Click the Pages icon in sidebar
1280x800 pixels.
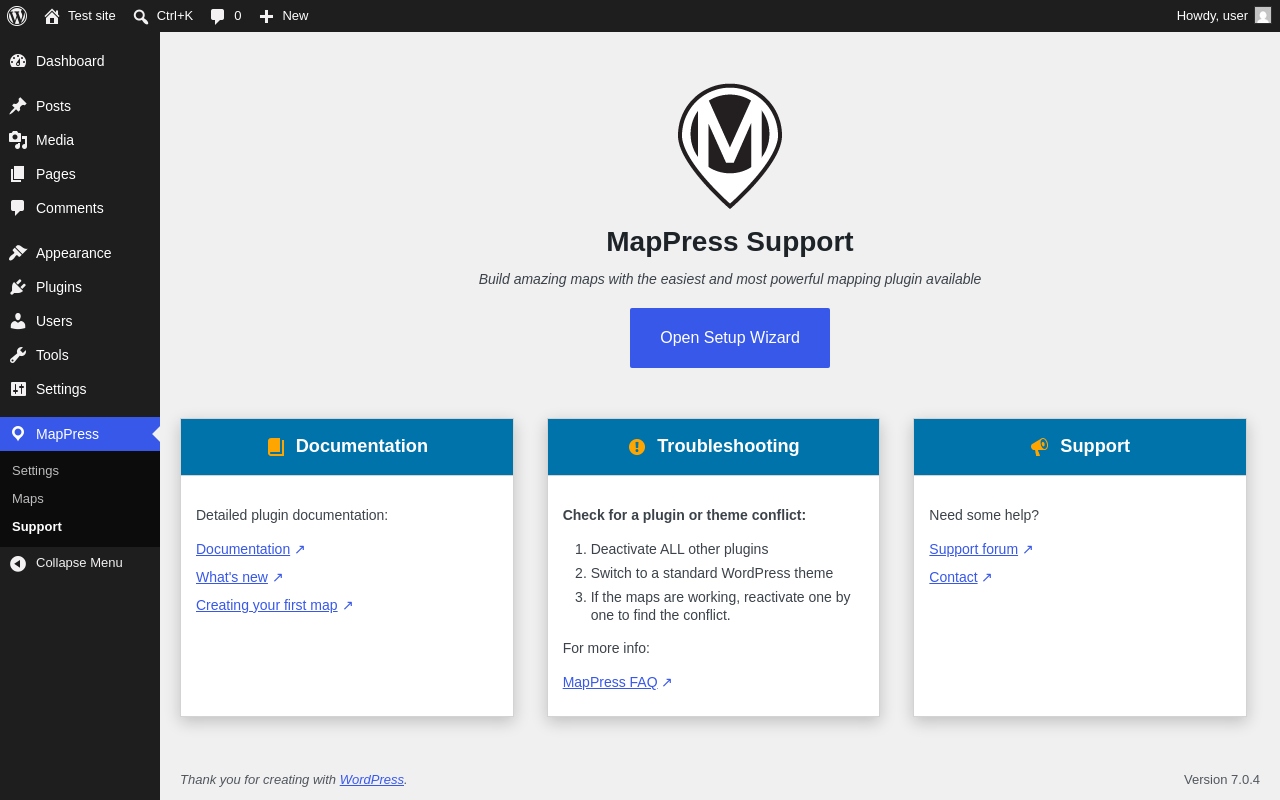(x=18, y=174)
